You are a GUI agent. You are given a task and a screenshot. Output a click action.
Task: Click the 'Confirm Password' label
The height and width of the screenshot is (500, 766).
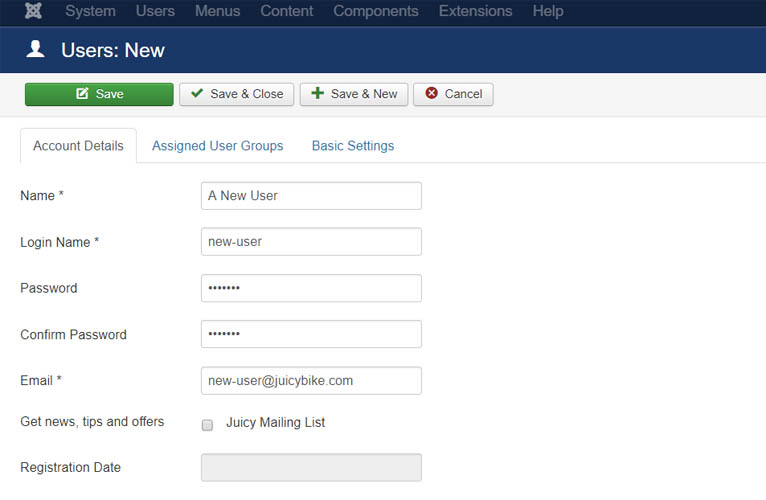[x=73, y=334]
